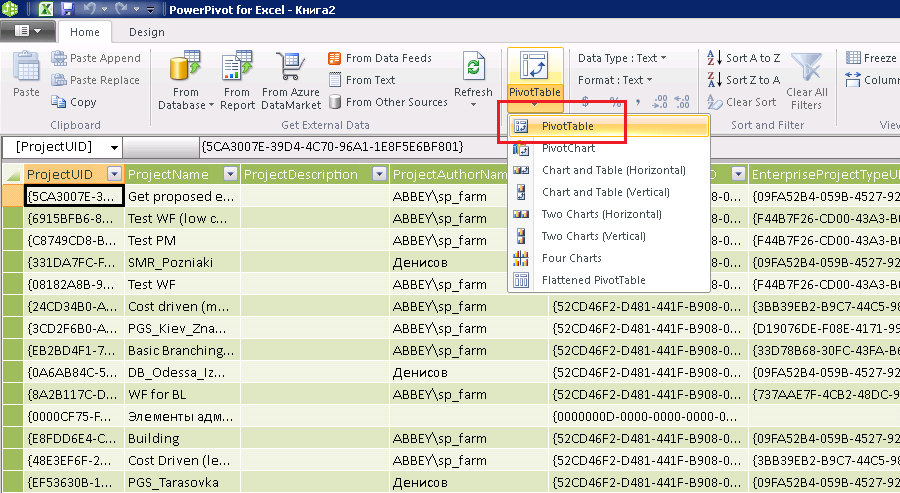
Task: Open the From Database import option
Action: [x=185, y=80]
